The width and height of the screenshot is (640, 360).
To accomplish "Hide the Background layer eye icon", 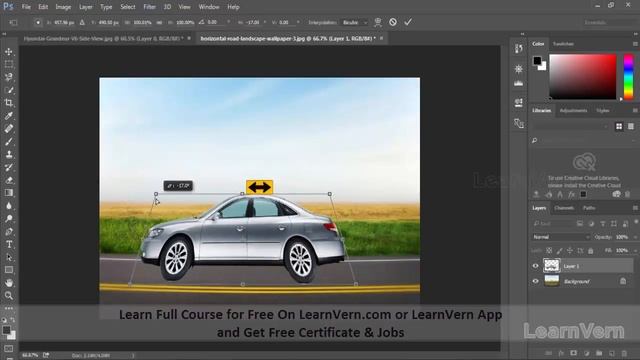I will click(536, 281).
